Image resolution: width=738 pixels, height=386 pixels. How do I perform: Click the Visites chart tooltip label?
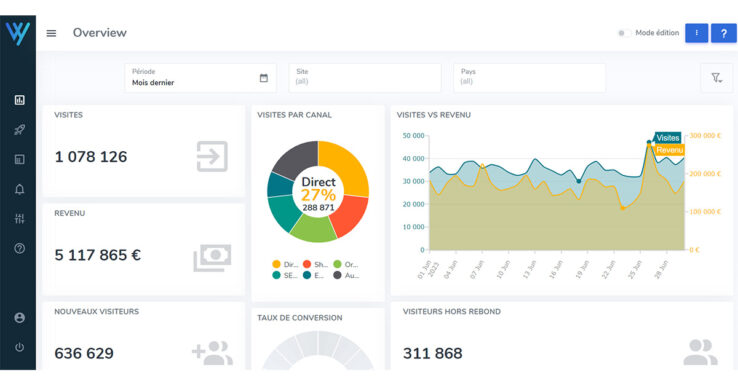tap(667, 138)
